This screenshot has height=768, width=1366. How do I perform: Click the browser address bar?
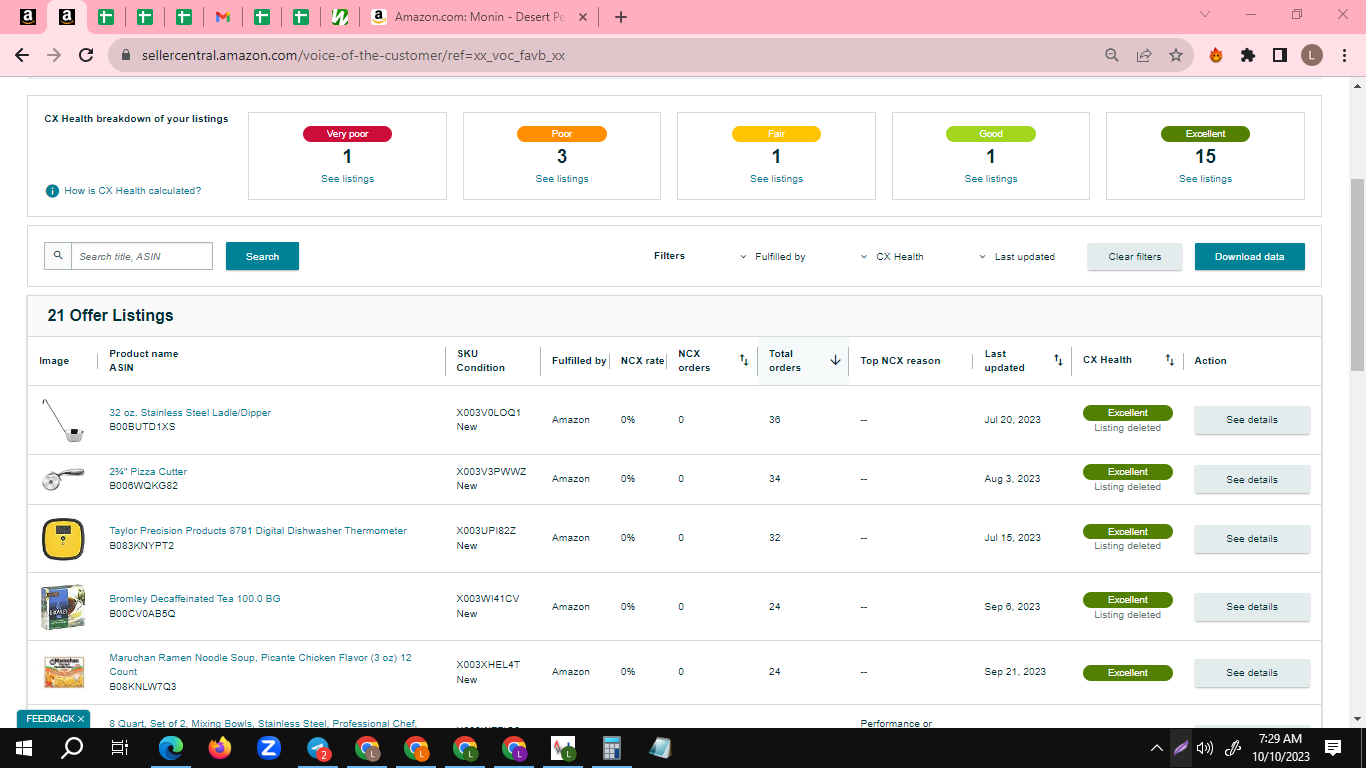point(600,55)
